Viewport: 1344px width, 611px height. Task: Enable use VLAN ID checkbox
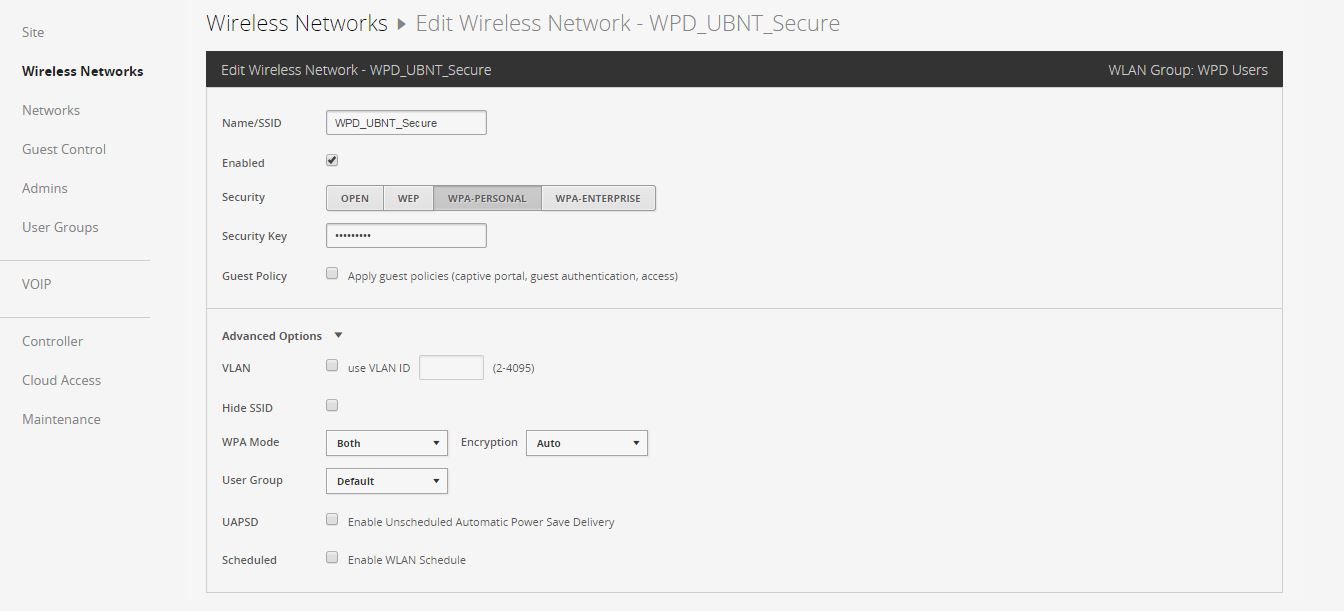coord(332,366)
